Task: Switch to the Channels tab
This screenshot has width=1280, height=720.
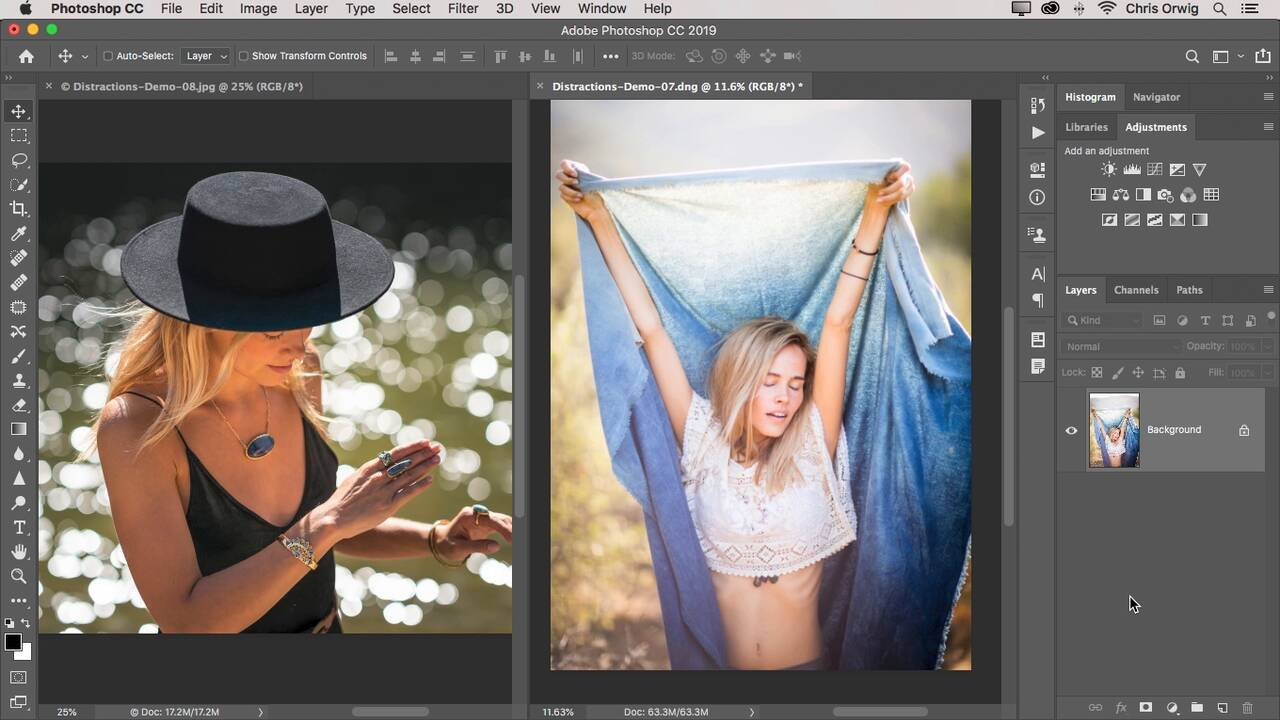Action: tap(1136, 290)
